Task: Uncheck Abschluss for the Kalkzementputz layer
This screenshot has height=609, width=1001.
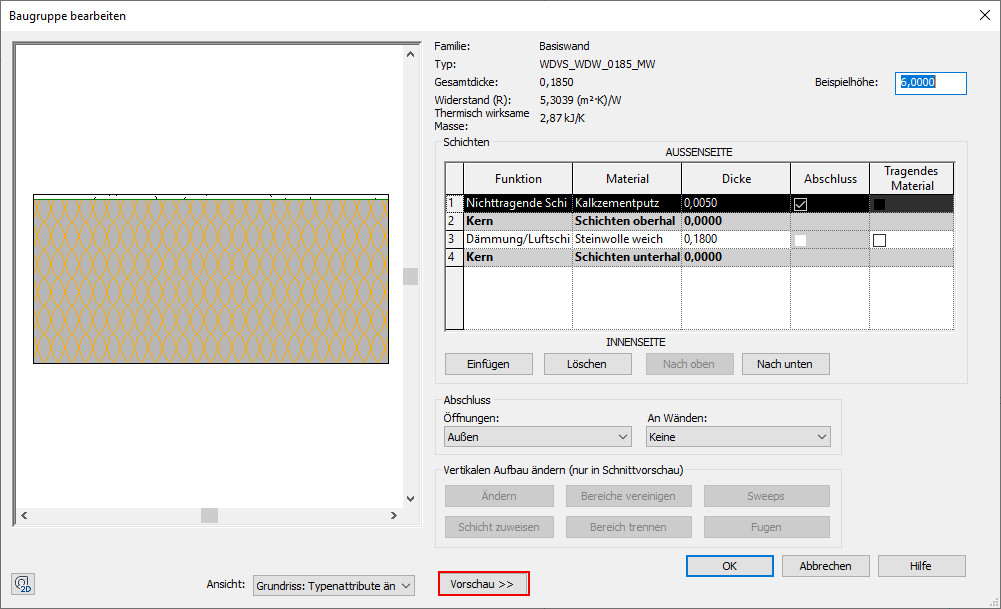Action: [800, 203]
